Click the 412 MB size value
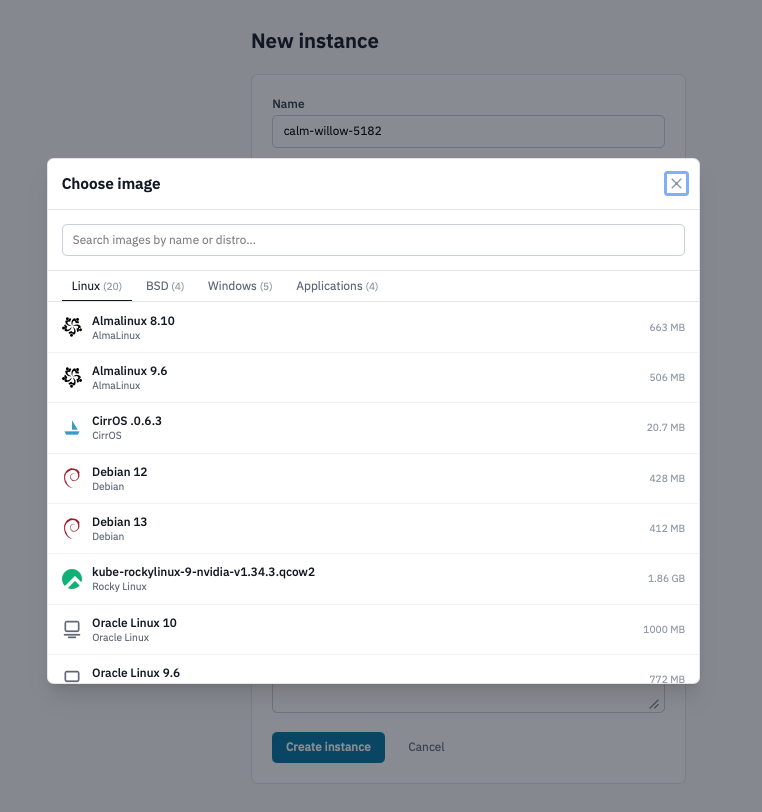762x812 pixels. [x=667, y=528]
